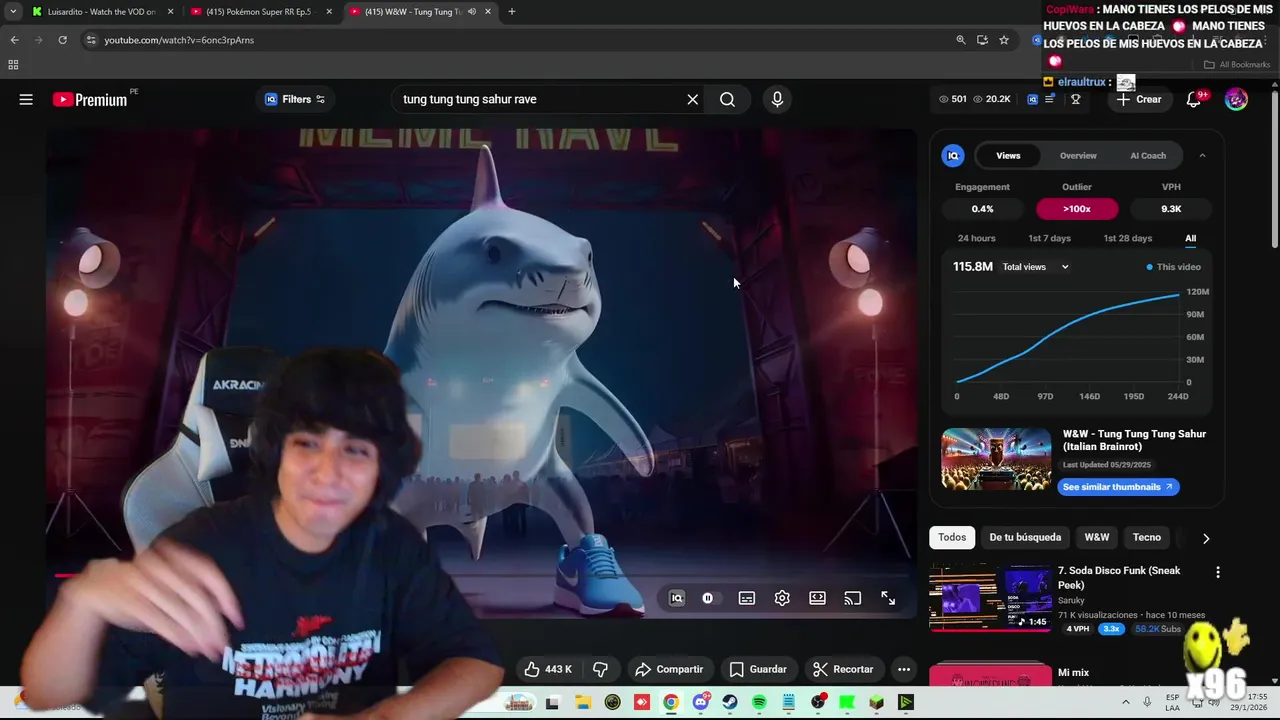This screenshot has height=720, width=1280.
Task: Reload the page
Action: coord(62,40)
